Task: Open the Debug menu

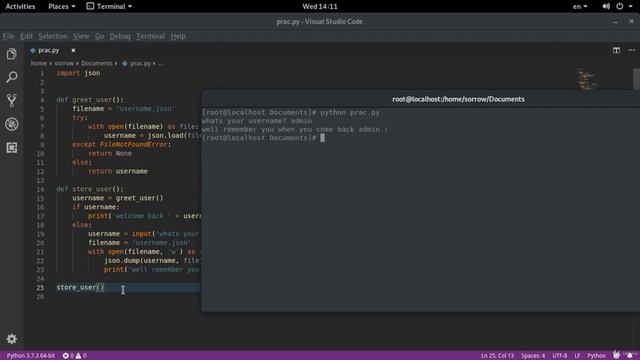Action: [120, 36]
